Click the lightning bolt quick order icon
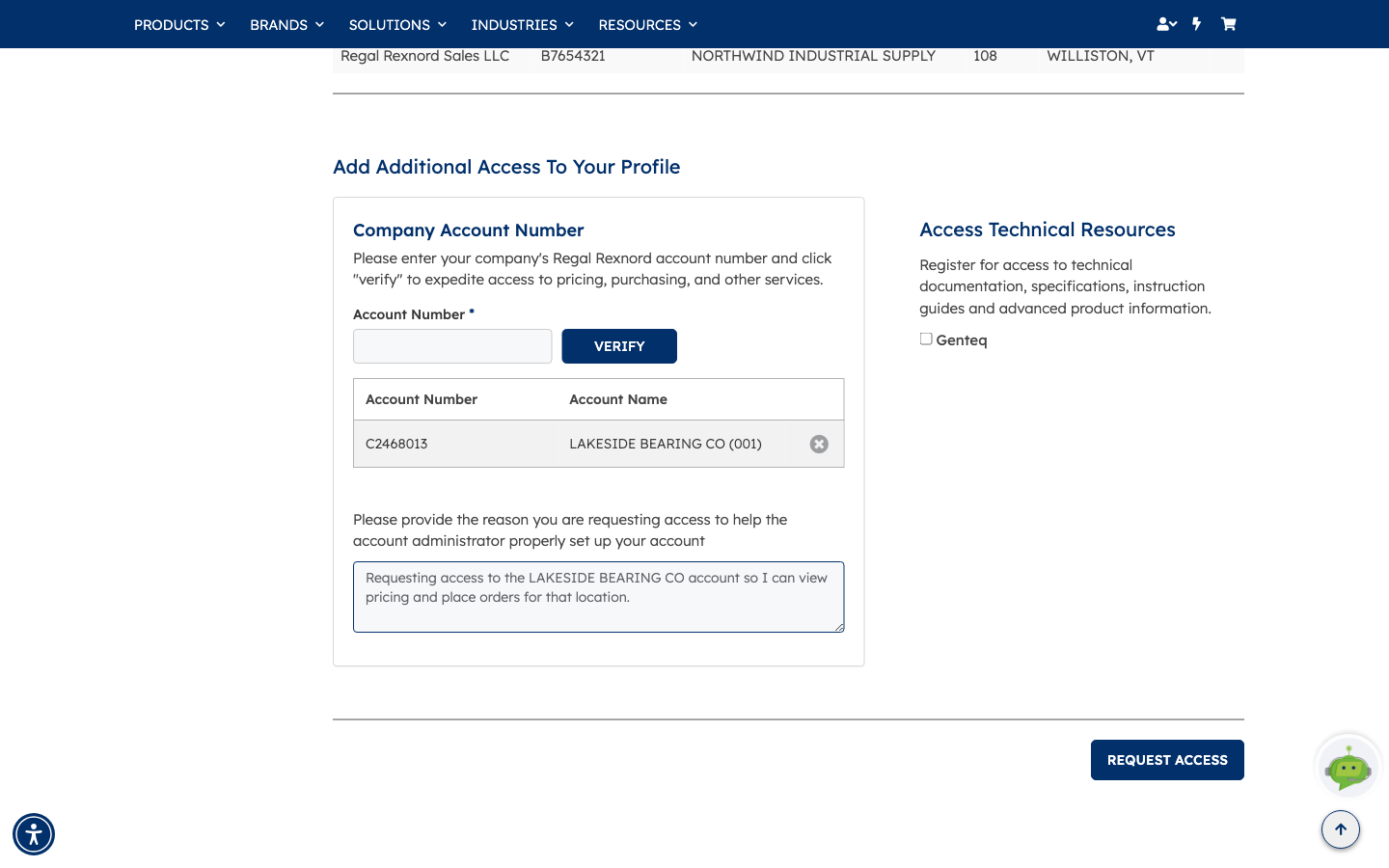Screen dimensions: 1389x868 pos(1196,24)
